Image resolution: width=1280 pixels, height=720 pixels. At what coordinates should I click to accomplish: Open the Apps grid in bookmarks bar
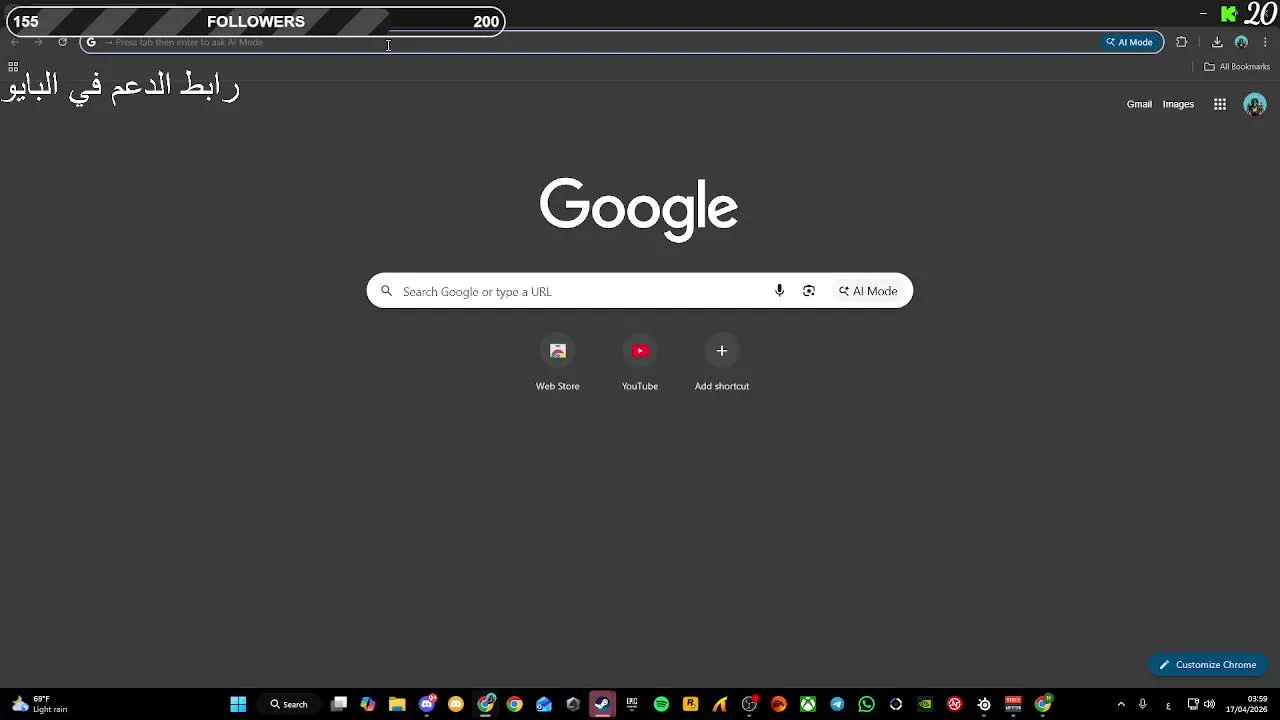coord(13,67)
